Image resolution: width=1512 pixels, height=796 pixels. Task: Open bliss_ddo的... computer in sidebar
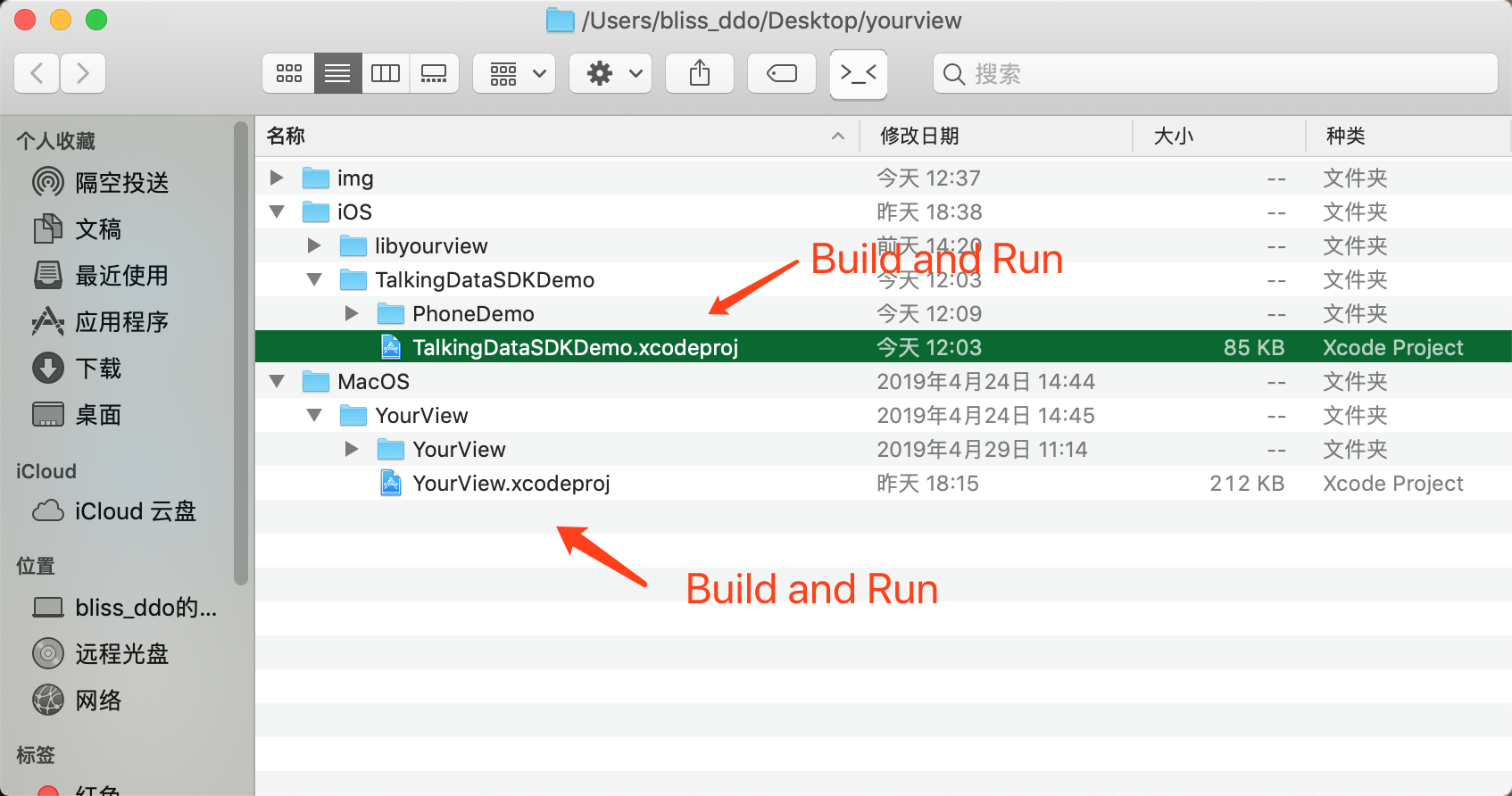point(145,607)
